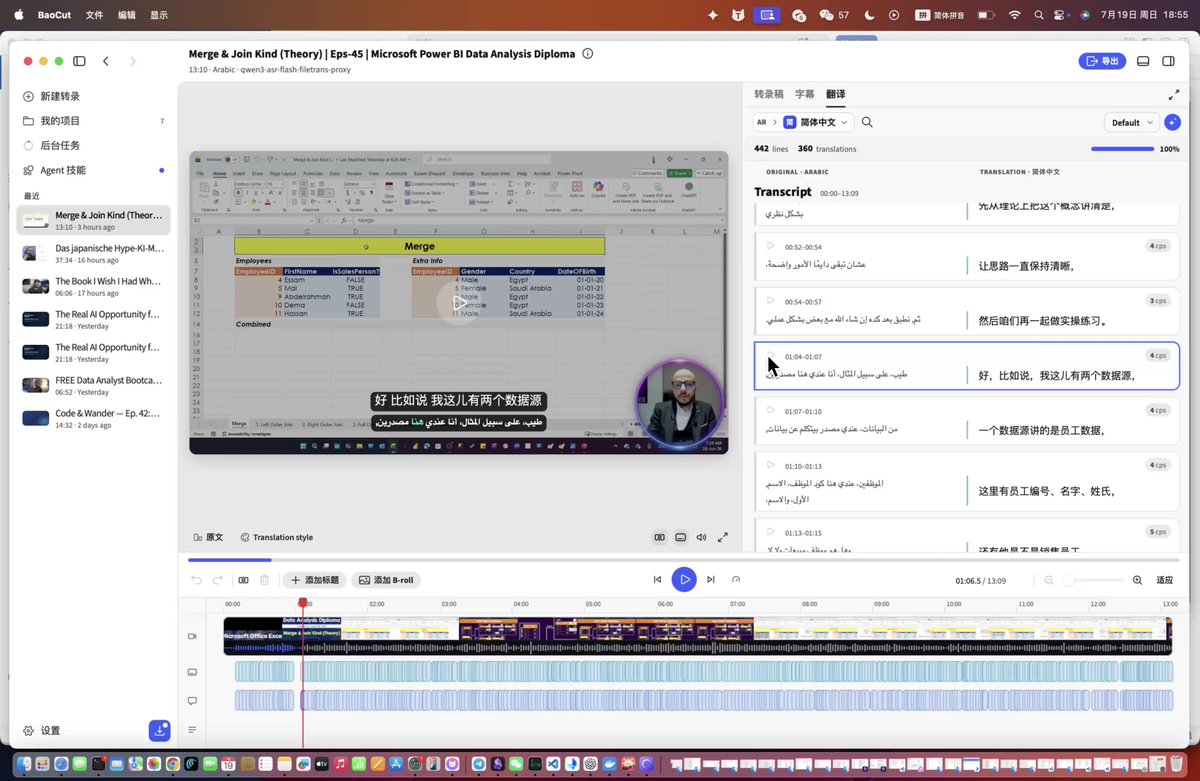Open the 简体中文 target language dropdown
The image size is (1200, 781).
tap(817, 122)
